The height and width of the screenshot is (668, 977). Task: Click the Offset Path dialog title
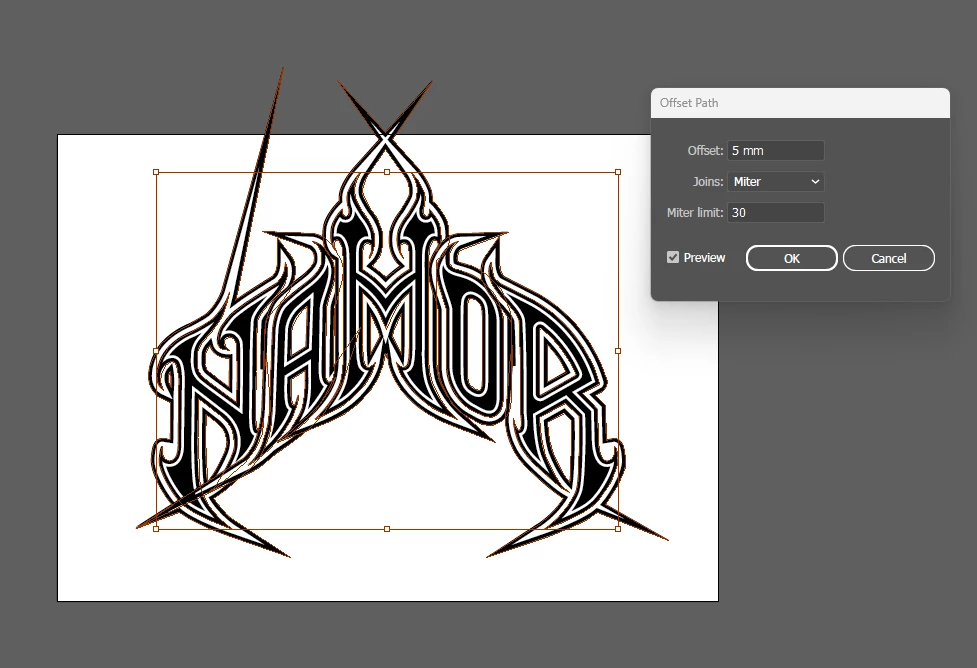(689, 103)
